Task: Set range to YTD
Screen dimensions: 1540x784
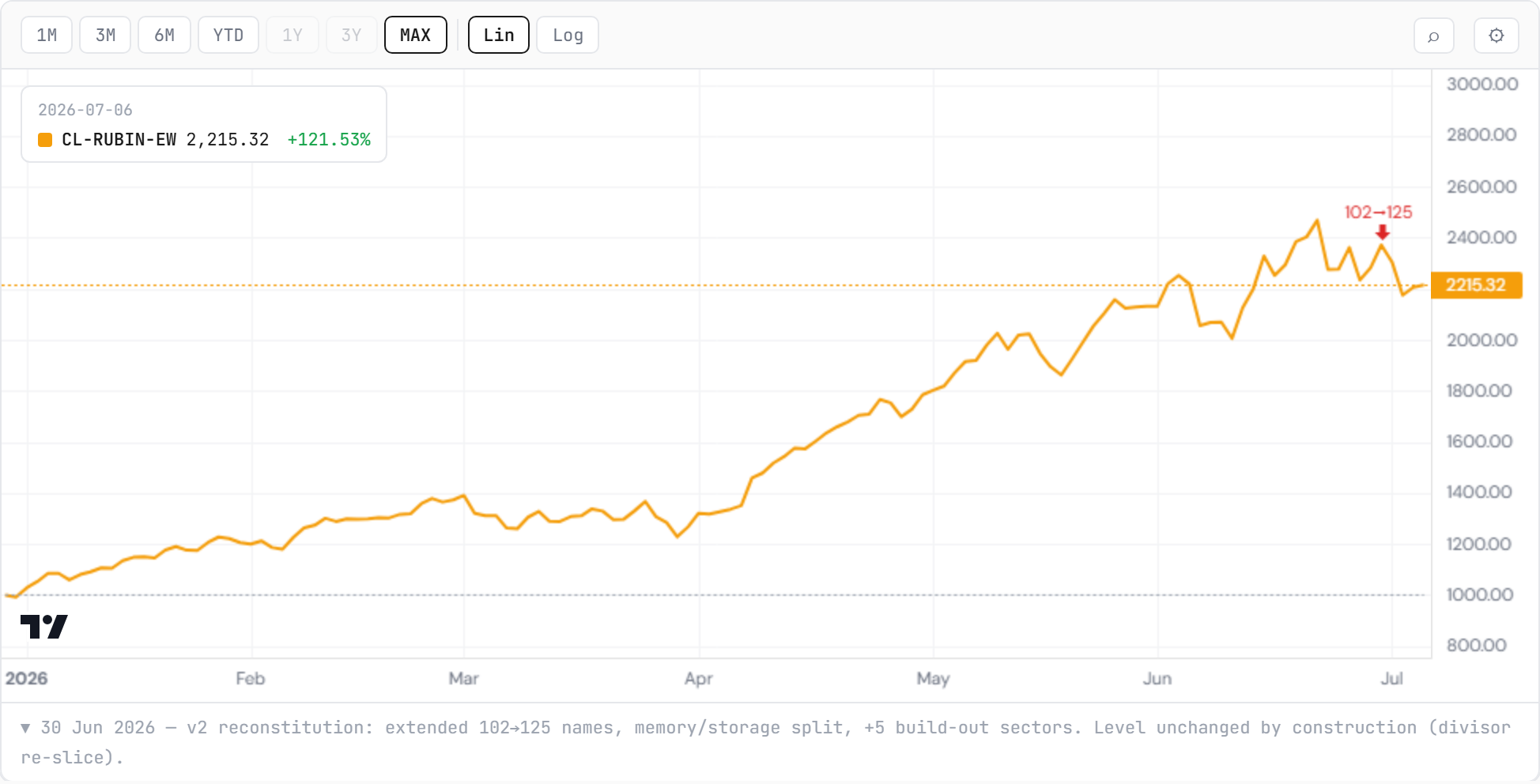Action: [x=228, y=36]
